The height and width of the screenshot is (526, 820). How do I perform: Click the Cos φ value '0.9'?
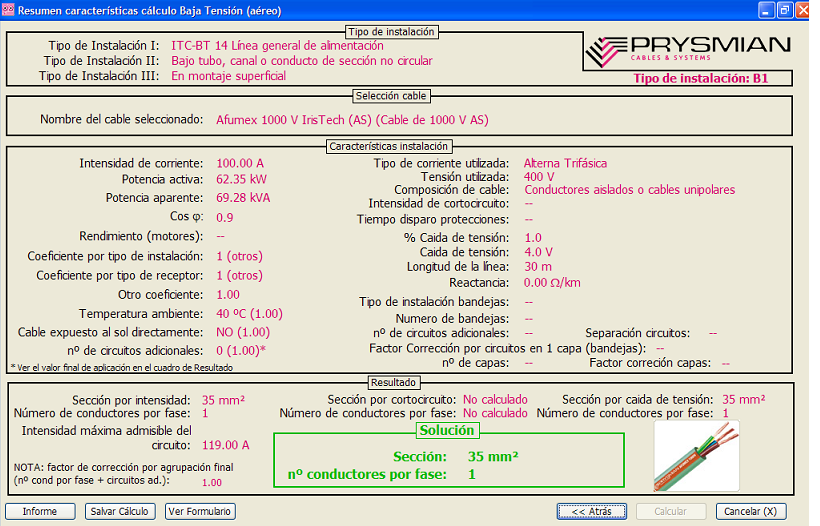point(225,217)
